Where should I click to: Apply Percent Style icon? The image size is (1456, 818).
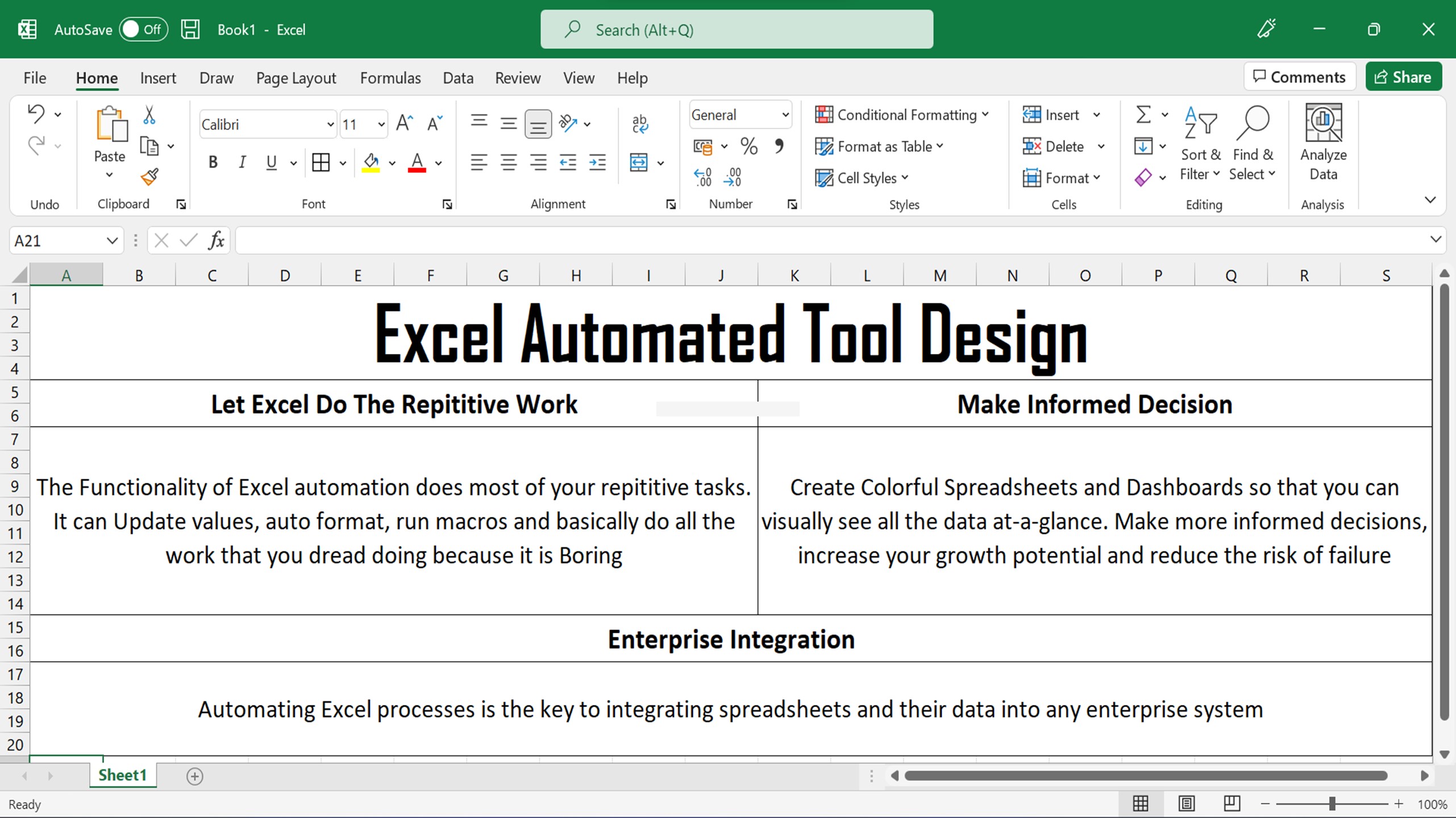coord(749,147)
